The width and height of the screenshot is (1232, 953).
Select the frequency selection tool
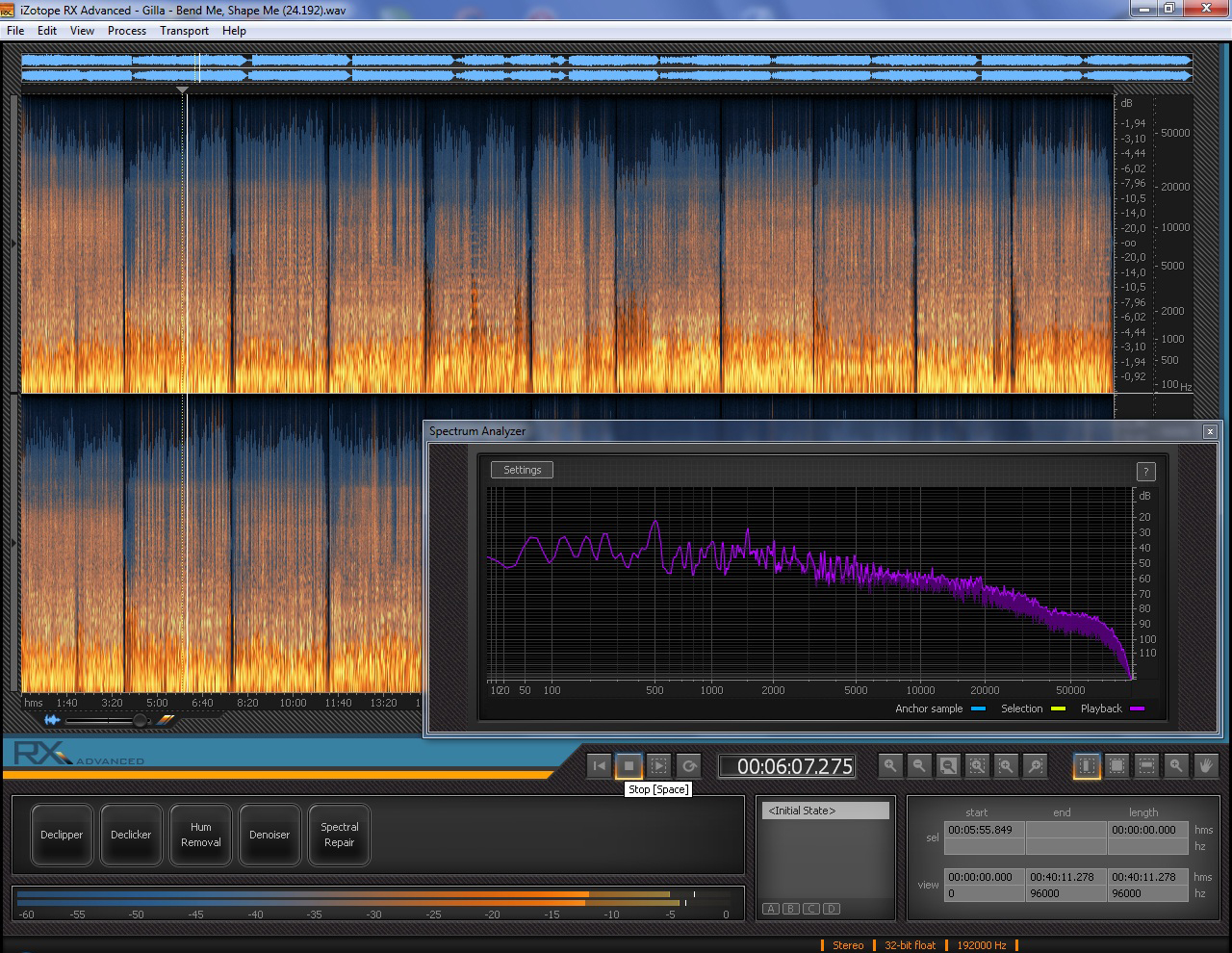tap(1146, 766)
